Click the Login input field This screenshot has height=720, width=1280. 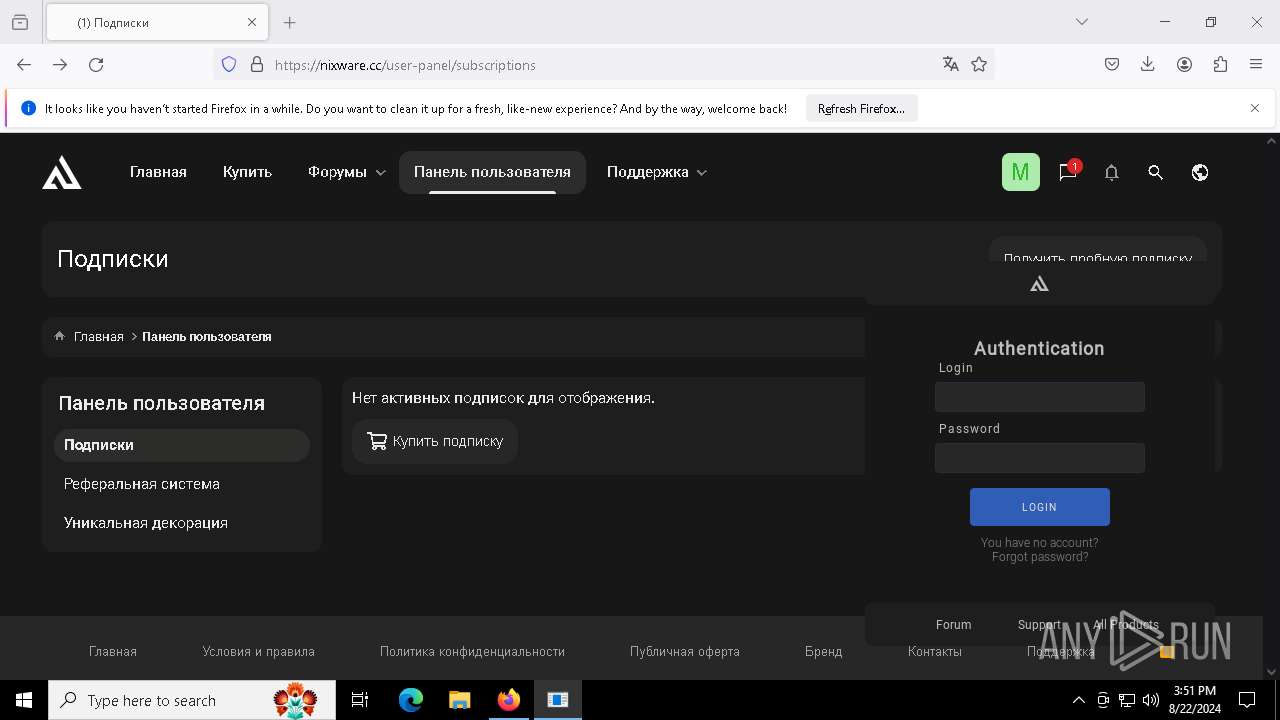click(1039, 397)
